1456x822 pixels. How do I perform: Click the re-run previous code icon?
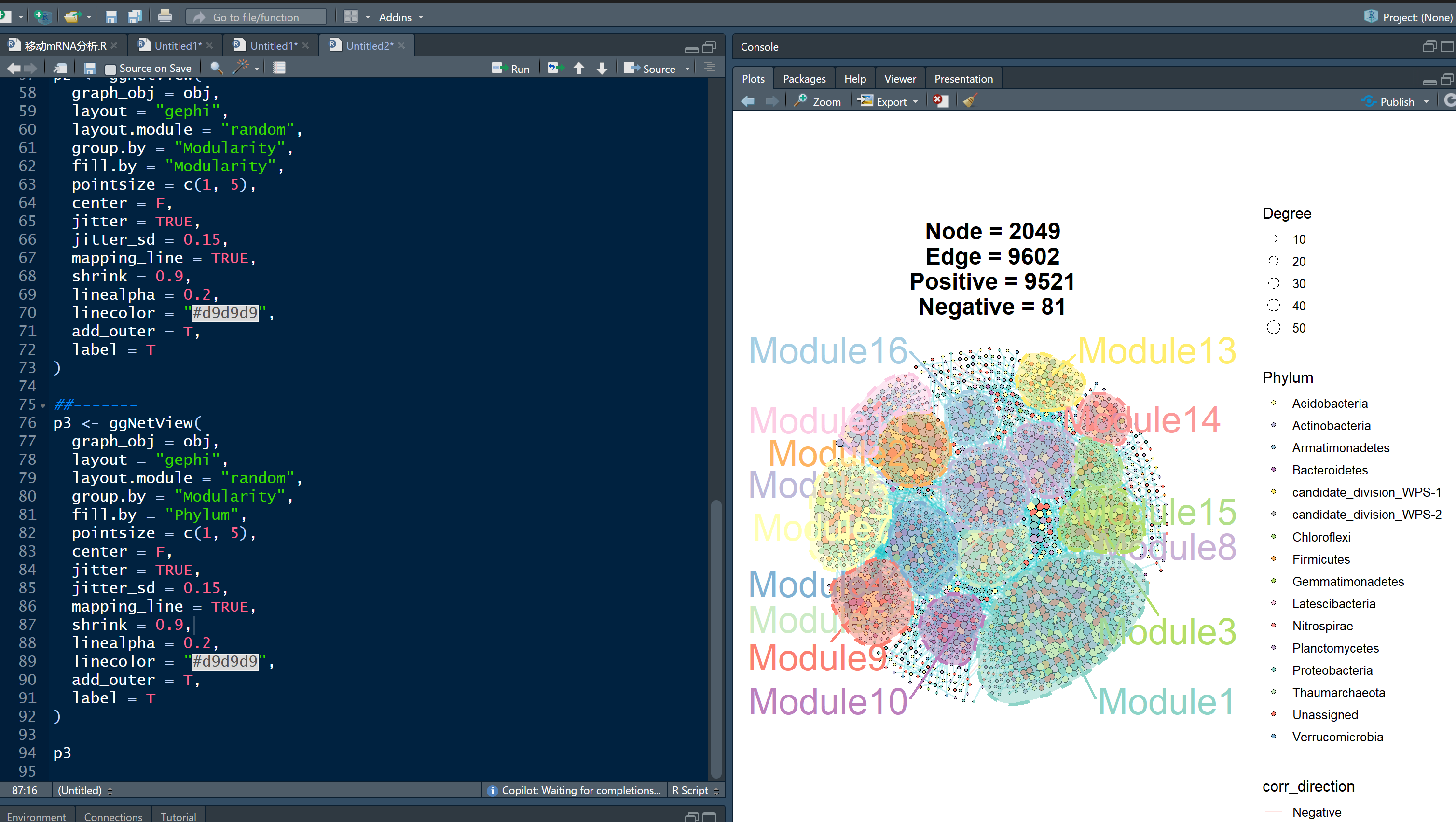pyautogui.click(x=556, y=69)
